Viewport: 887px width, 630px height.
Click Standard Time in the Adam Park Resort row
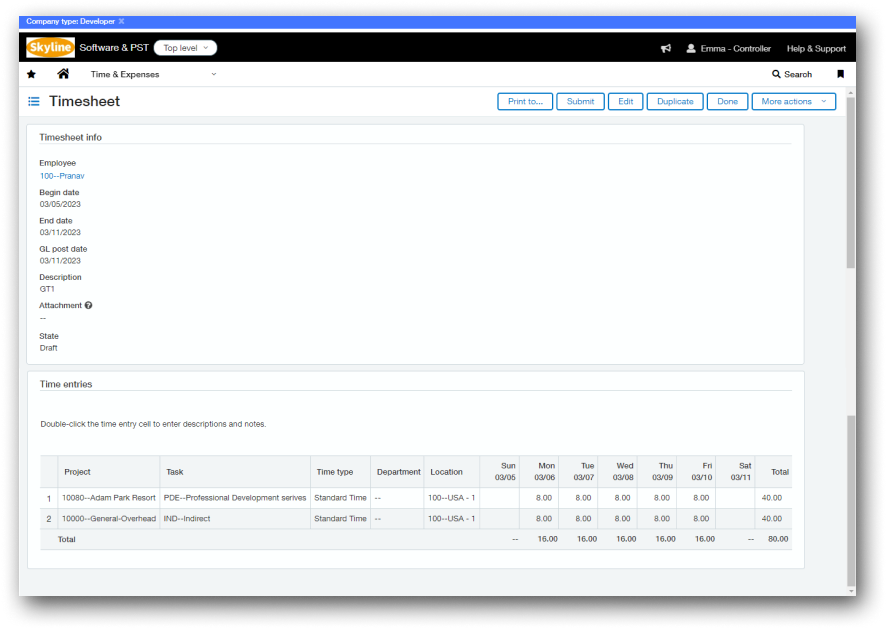coord(341,498)
